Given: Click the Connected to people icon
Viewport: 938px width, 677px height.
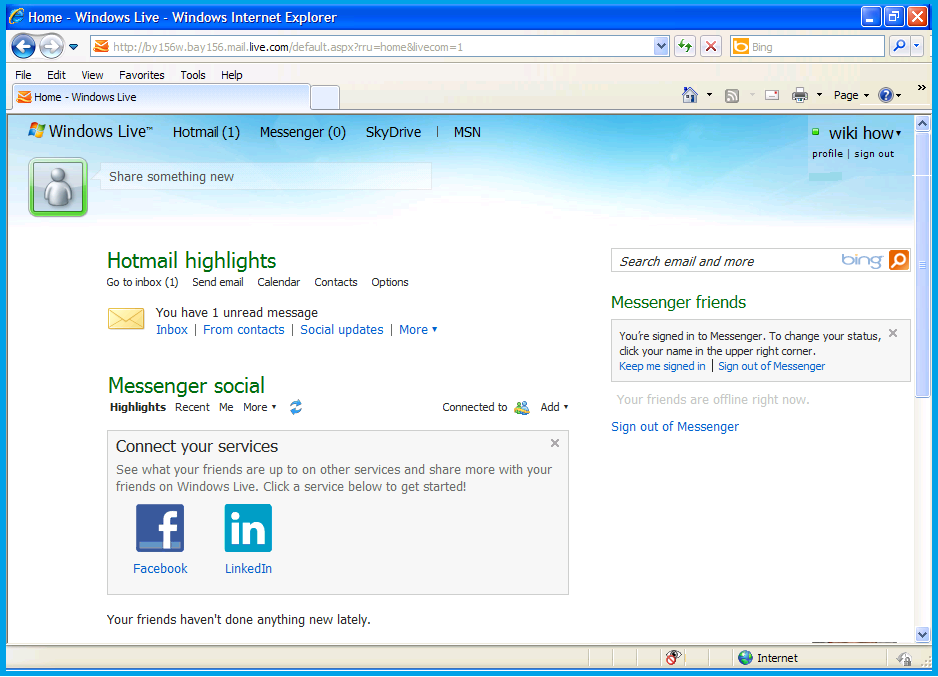Looking at the screenshot, I should [x=522, y=408].
